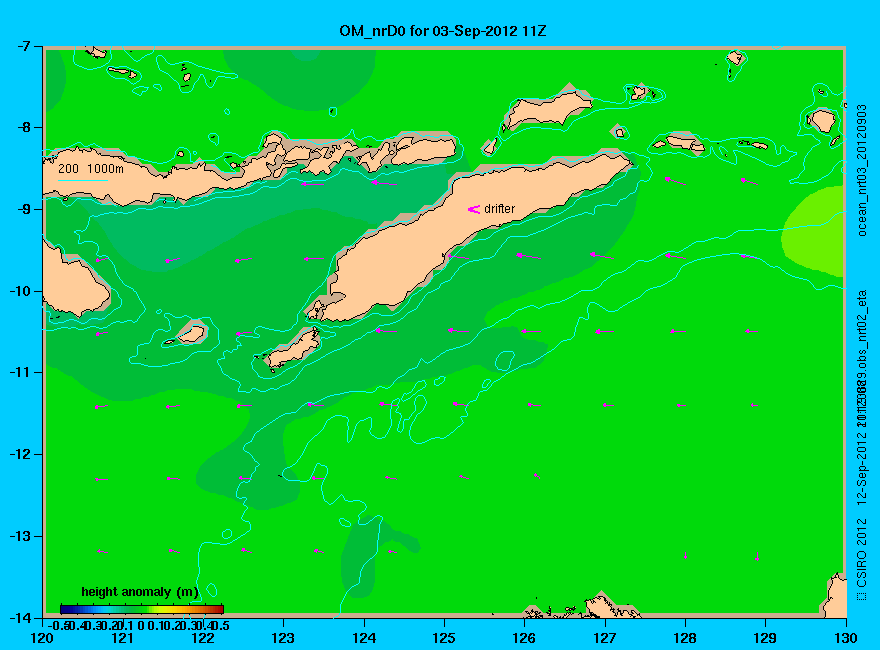
Task: Click the longitude axis label 129
Action: 766,638
